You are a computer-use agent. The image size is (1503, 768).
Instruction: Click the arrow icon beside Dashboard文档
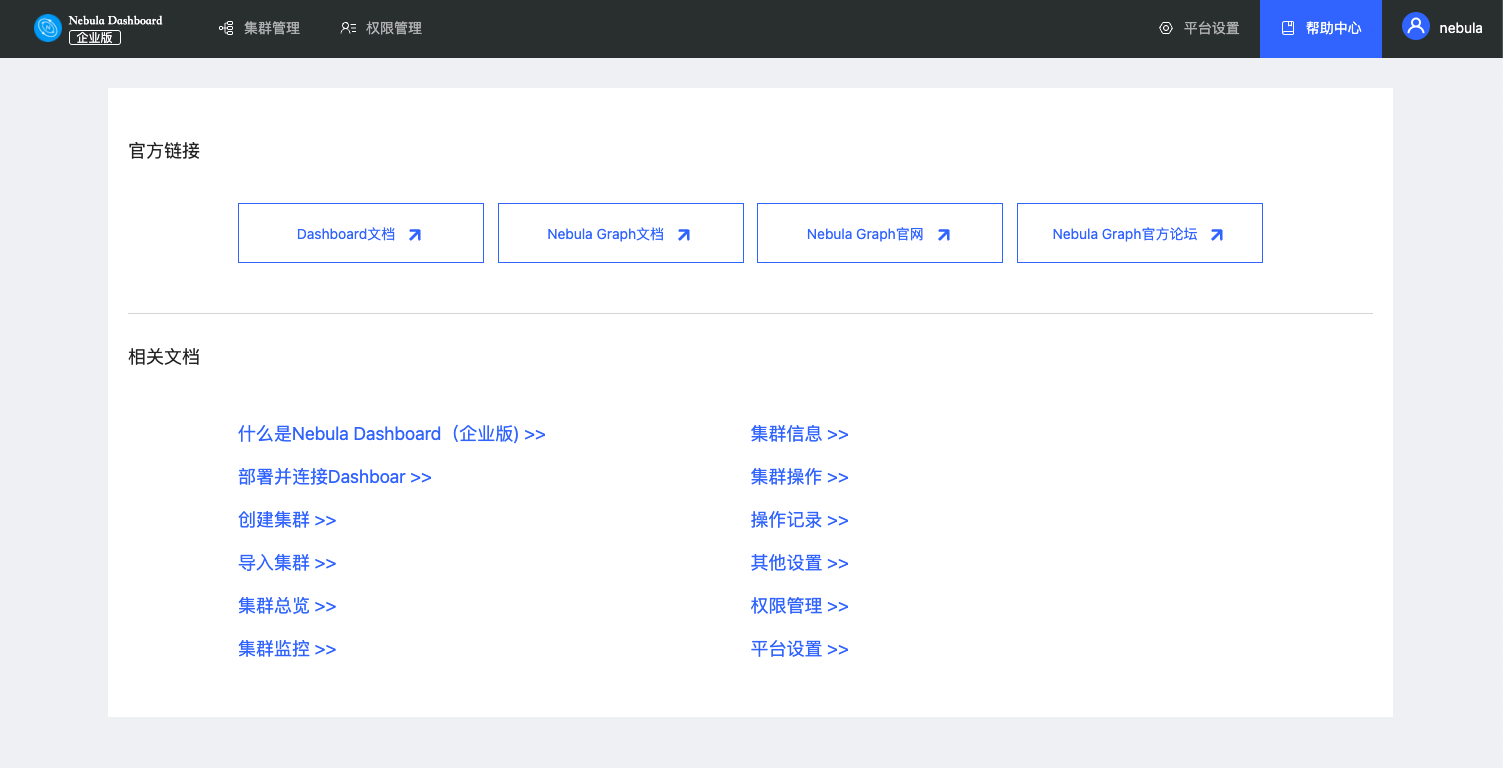click(x=415, y=234)
